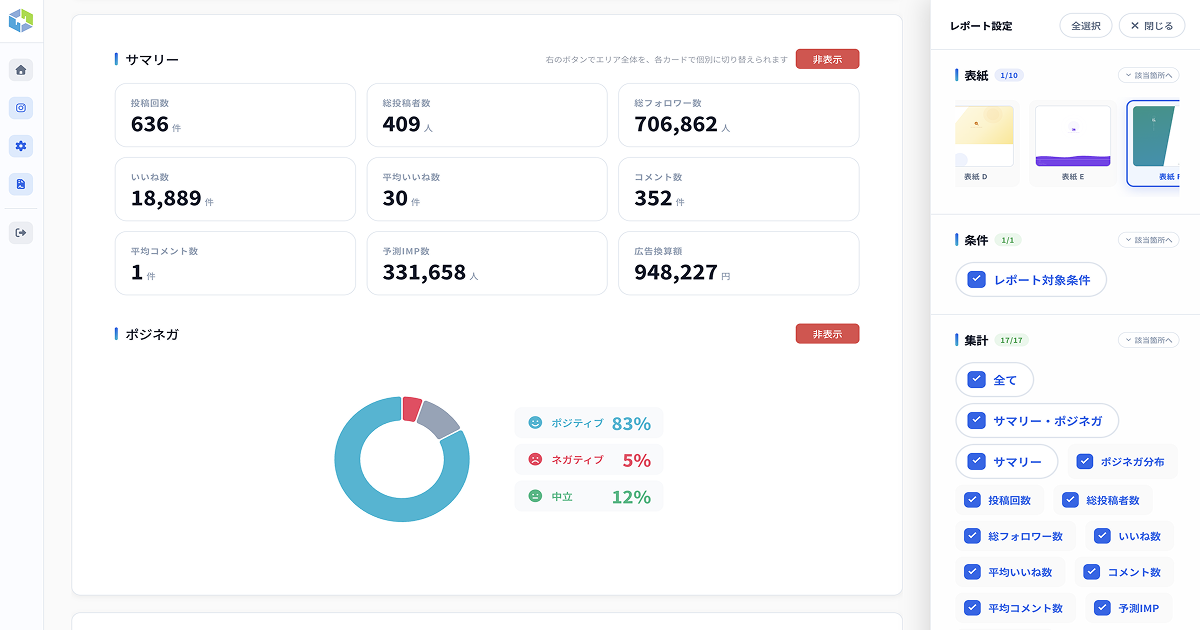Image resolution: width=1200 pixels, height=630 pixels.
Task: Open the home icon in sidebar
Action: 21,70
